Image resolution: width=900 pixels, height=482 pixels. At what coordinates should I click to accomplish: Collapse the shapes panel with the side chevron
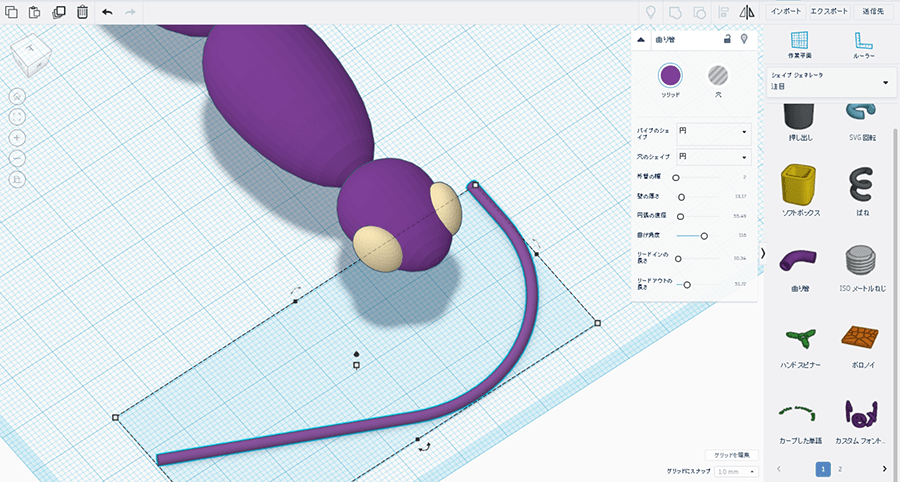[x=763, y=253]
